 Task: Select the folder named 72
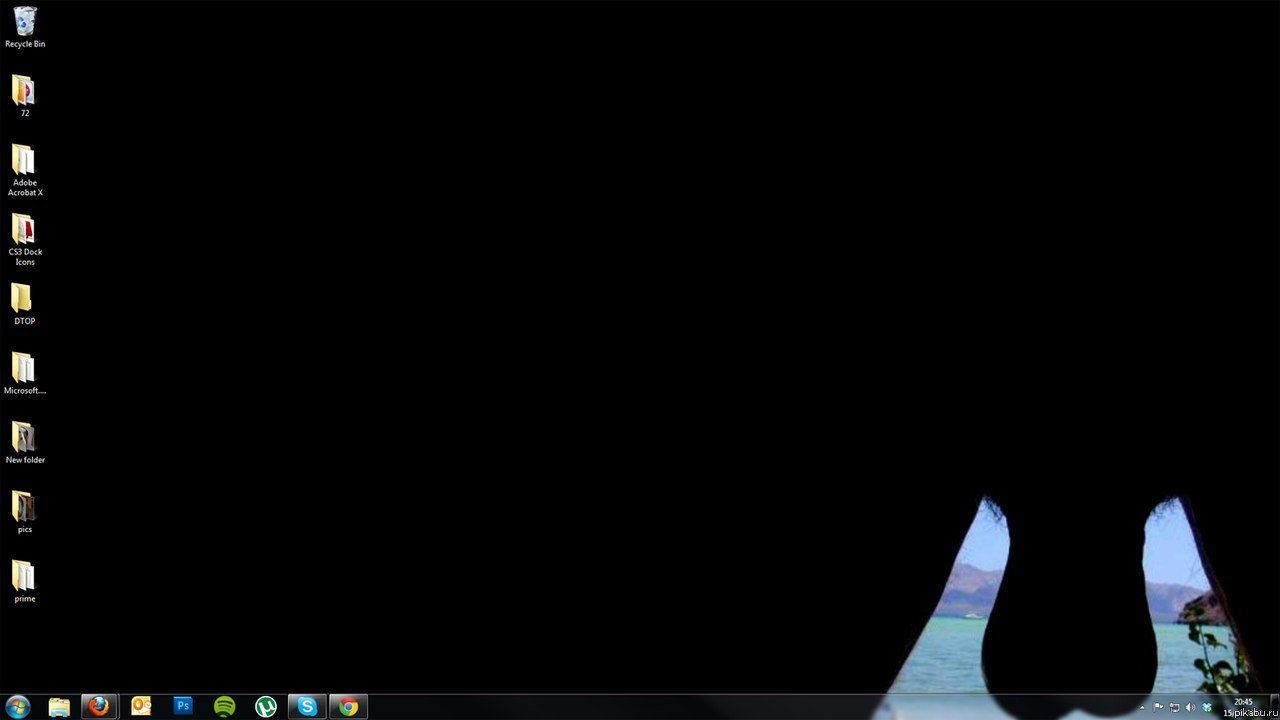[x=24, y=92]
